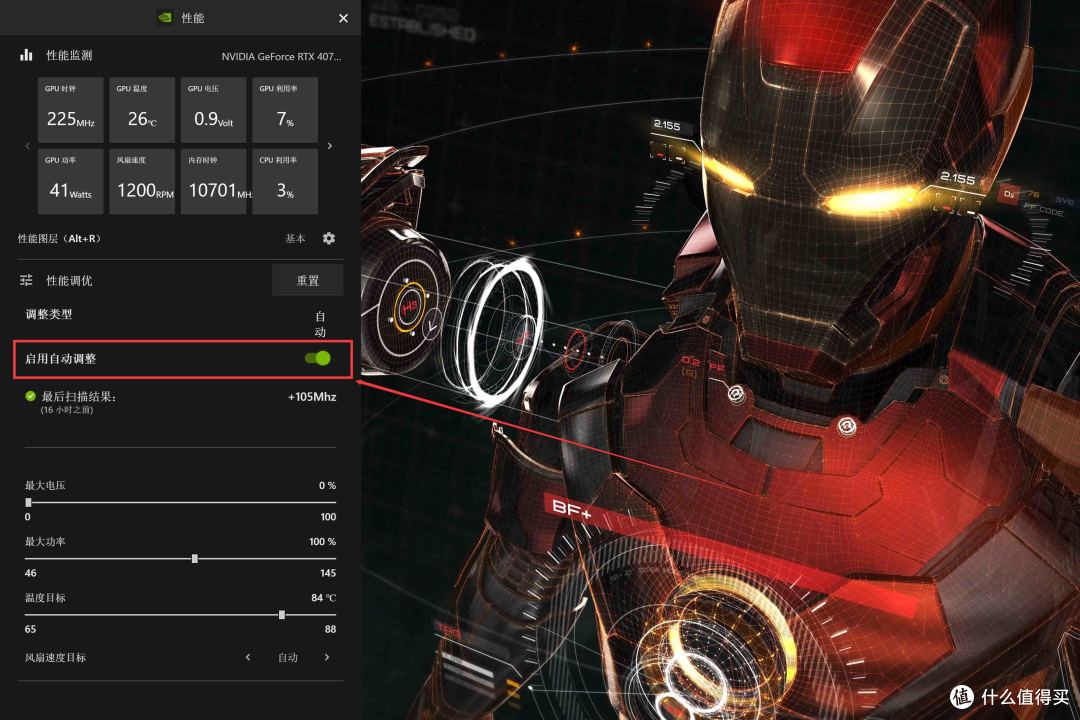This screenshot has height=720, width=1080.
Task: Close the 性能 panel
Action: point(343,18)
